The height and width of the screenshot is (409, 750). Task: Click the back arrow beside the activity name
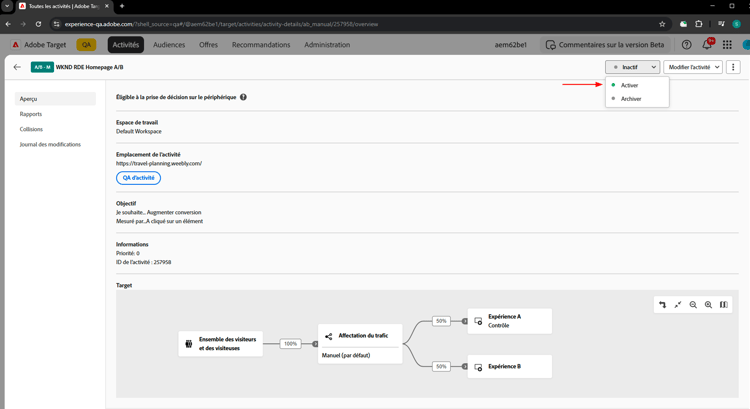(17, 67)
